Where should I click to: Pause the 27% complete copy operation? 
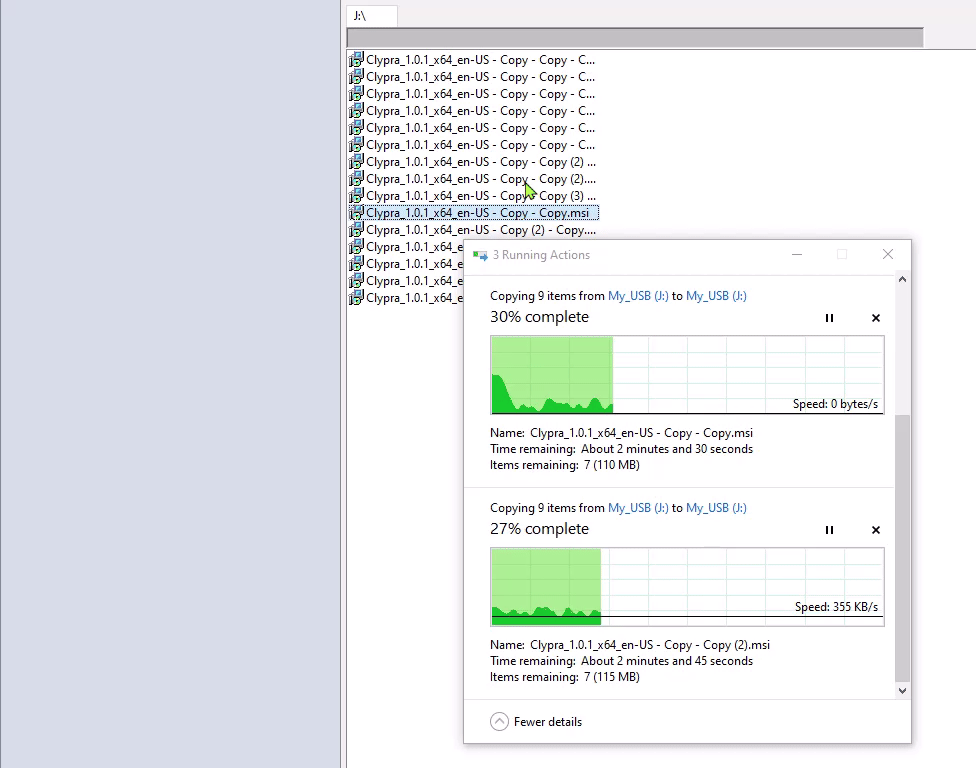(829, 530)
